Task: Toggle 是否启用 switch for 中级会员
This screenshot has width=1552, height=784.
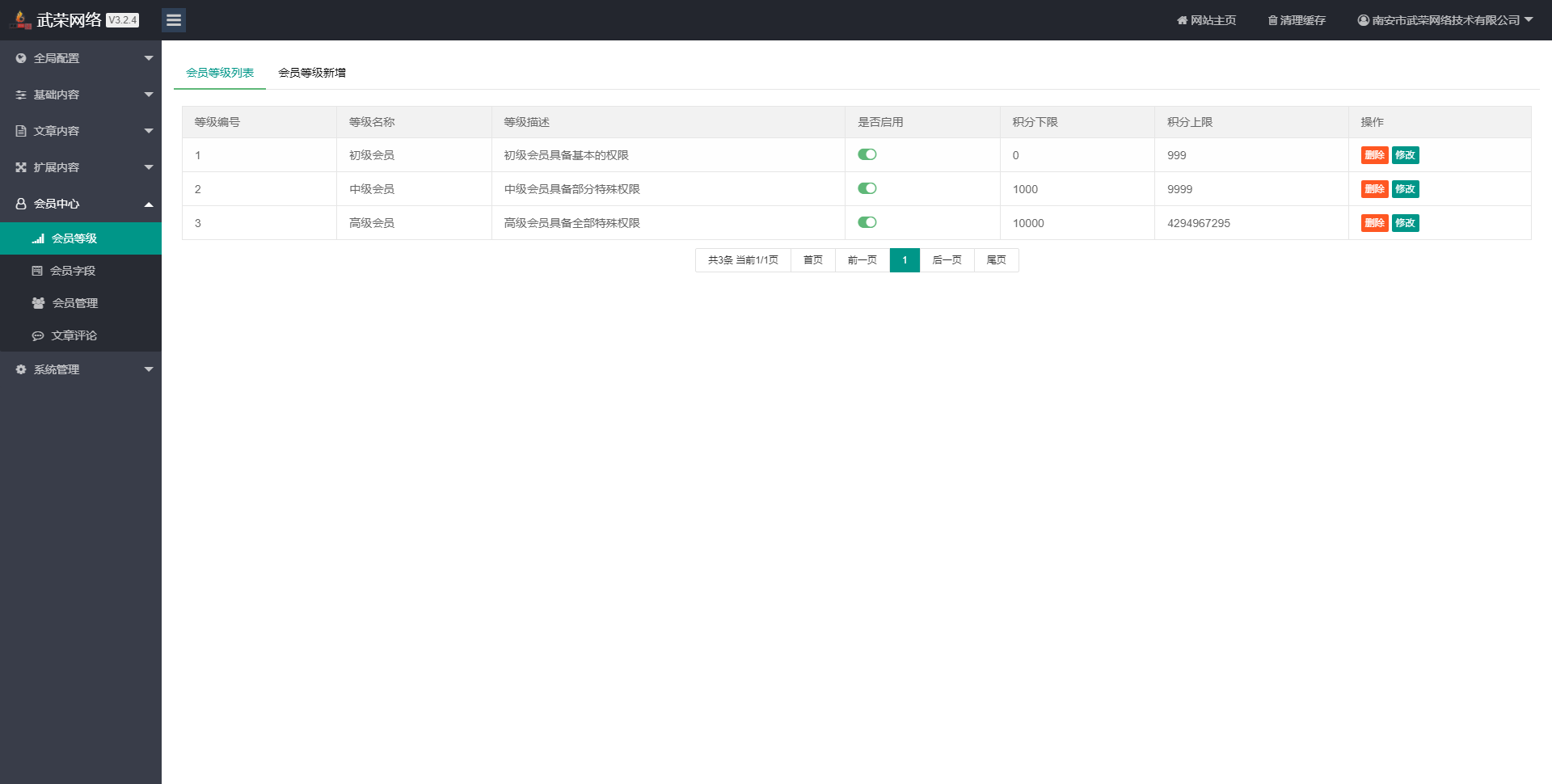Action: click(867, 188)
